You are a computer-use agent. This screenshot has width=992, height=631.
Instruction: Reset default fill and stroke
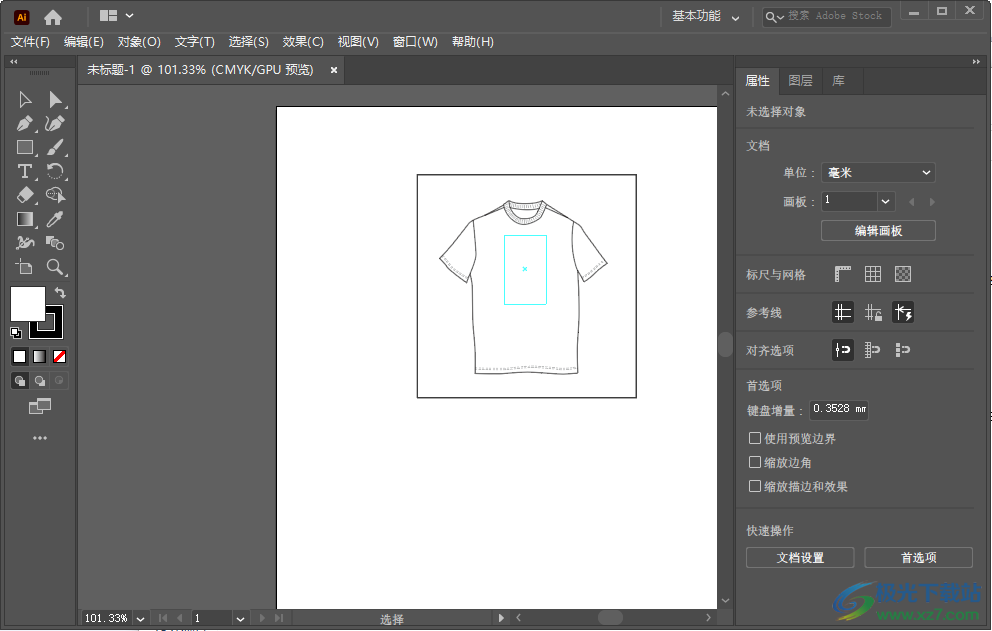(16, 332)
